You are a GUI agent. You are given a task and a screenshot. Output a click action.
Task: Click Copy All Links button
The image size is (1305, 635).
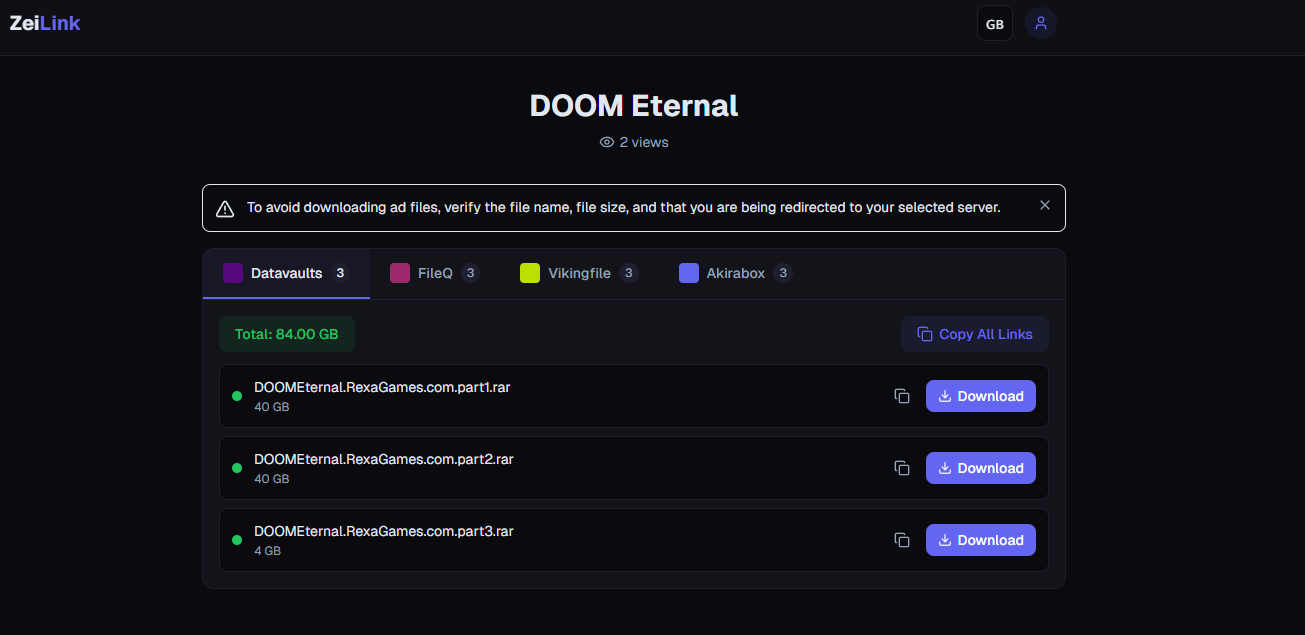click(x=975, y=334)
